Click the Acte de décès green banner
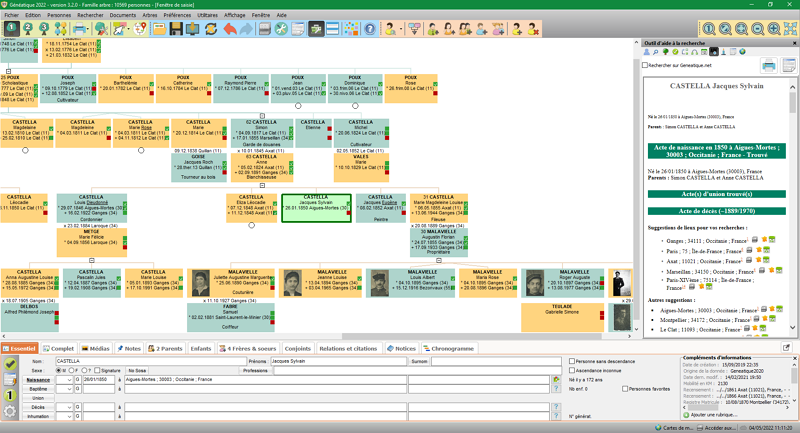800x433 pixels. click(716, 211)
